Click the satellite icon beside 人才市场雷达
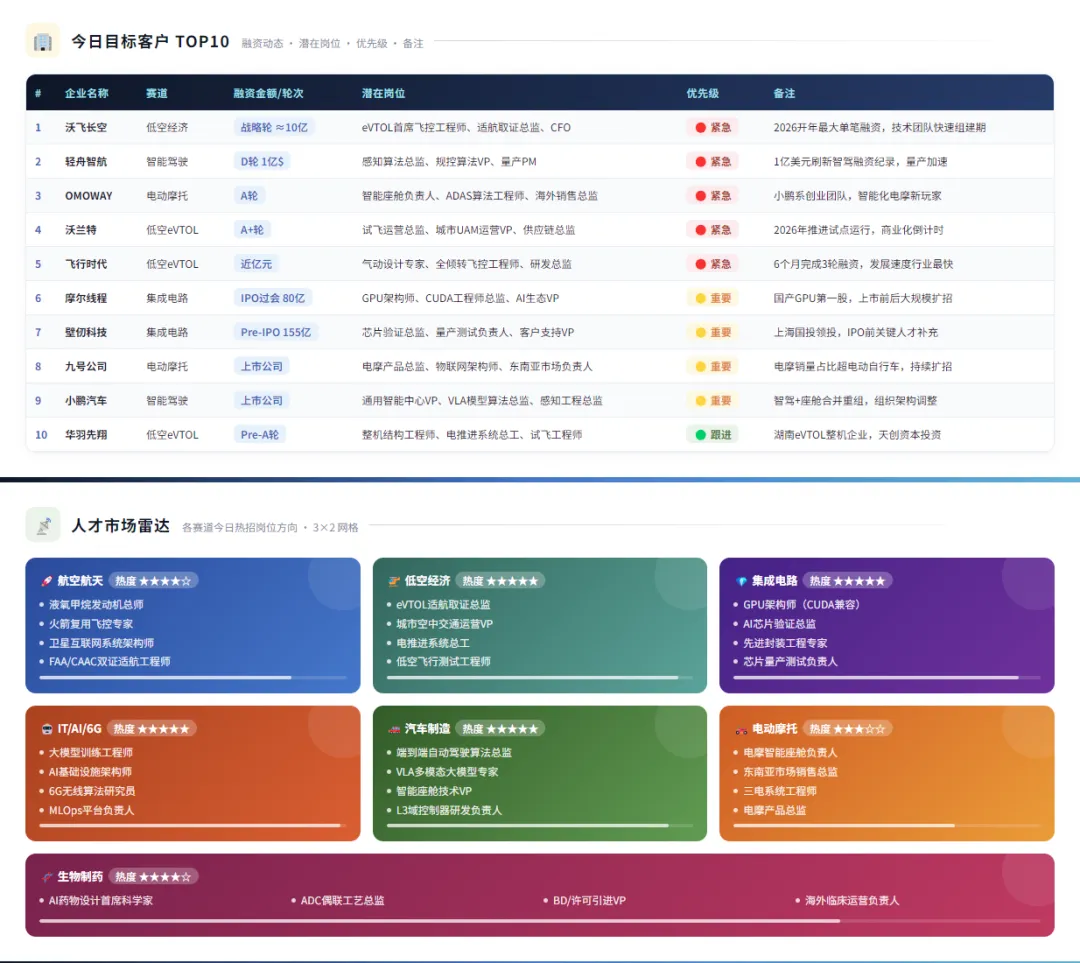This screenshot has height=963, width=1080. click(x=43, y=526)
